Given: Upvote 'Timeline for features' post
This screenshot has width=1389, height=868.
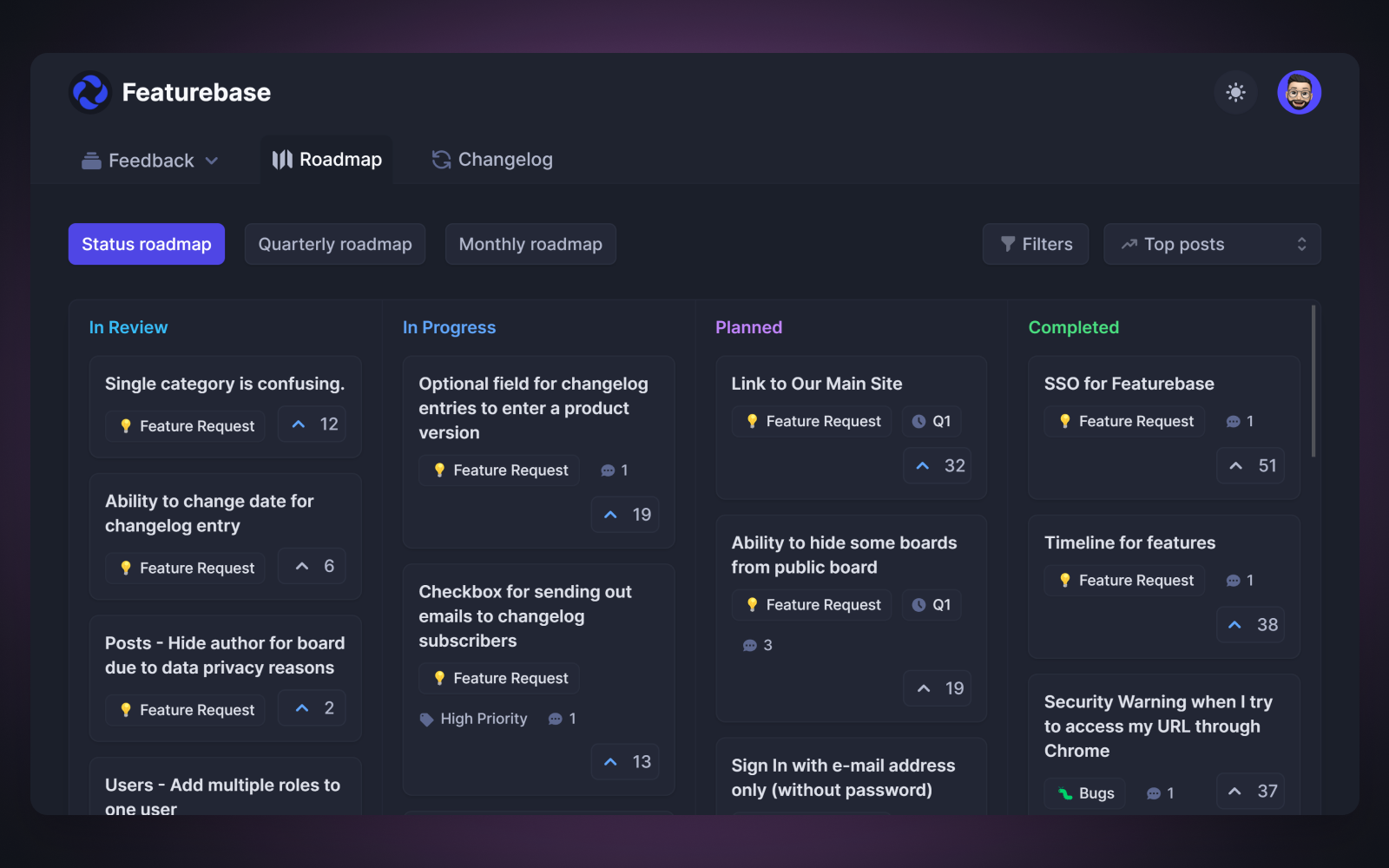Looking at the screenshot, I should 1250,625.
